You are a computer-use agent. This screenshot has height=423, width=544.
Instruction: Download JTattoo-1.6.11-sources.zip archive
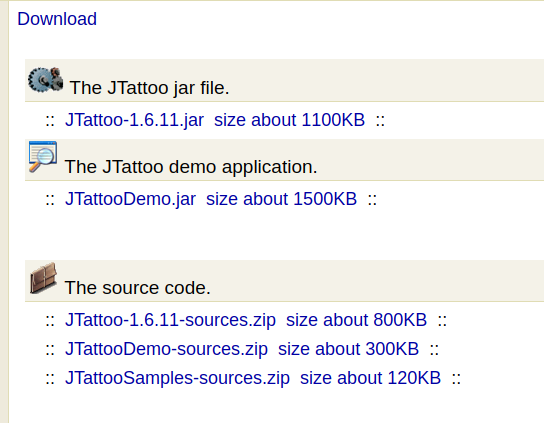(x=246, y=320)
